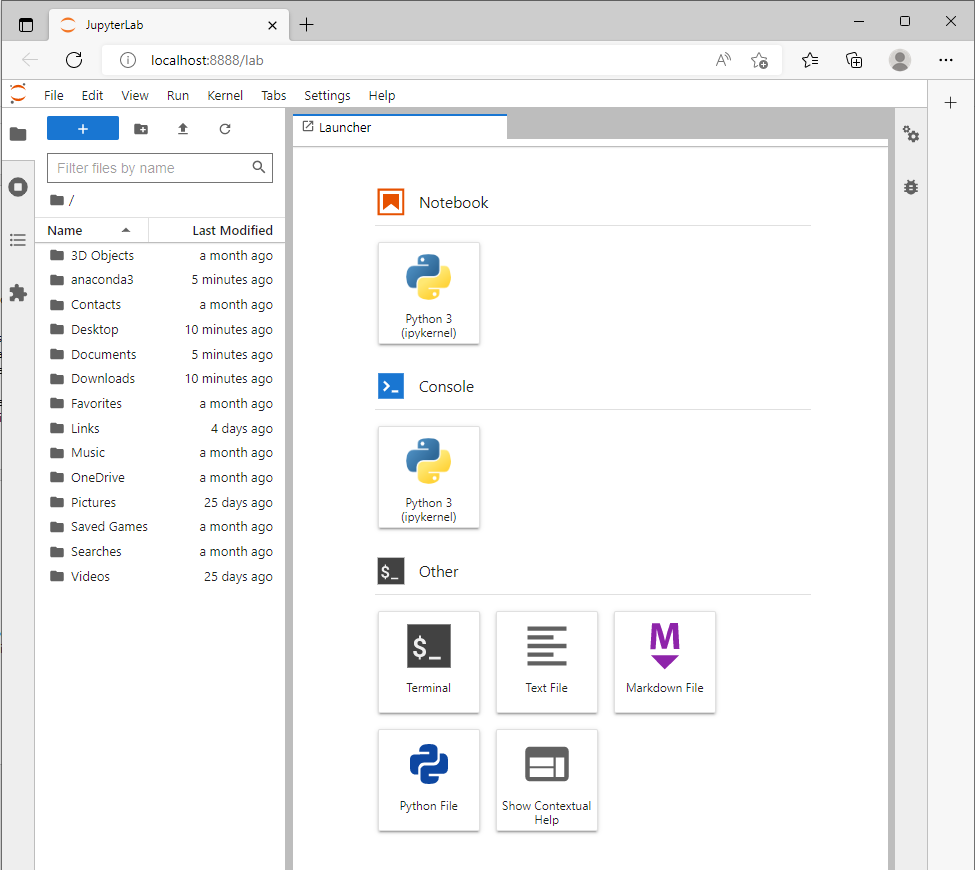975x870 pixels.
Task: Click the root folder breadcrumb icon
Action: tap(57, 200)
